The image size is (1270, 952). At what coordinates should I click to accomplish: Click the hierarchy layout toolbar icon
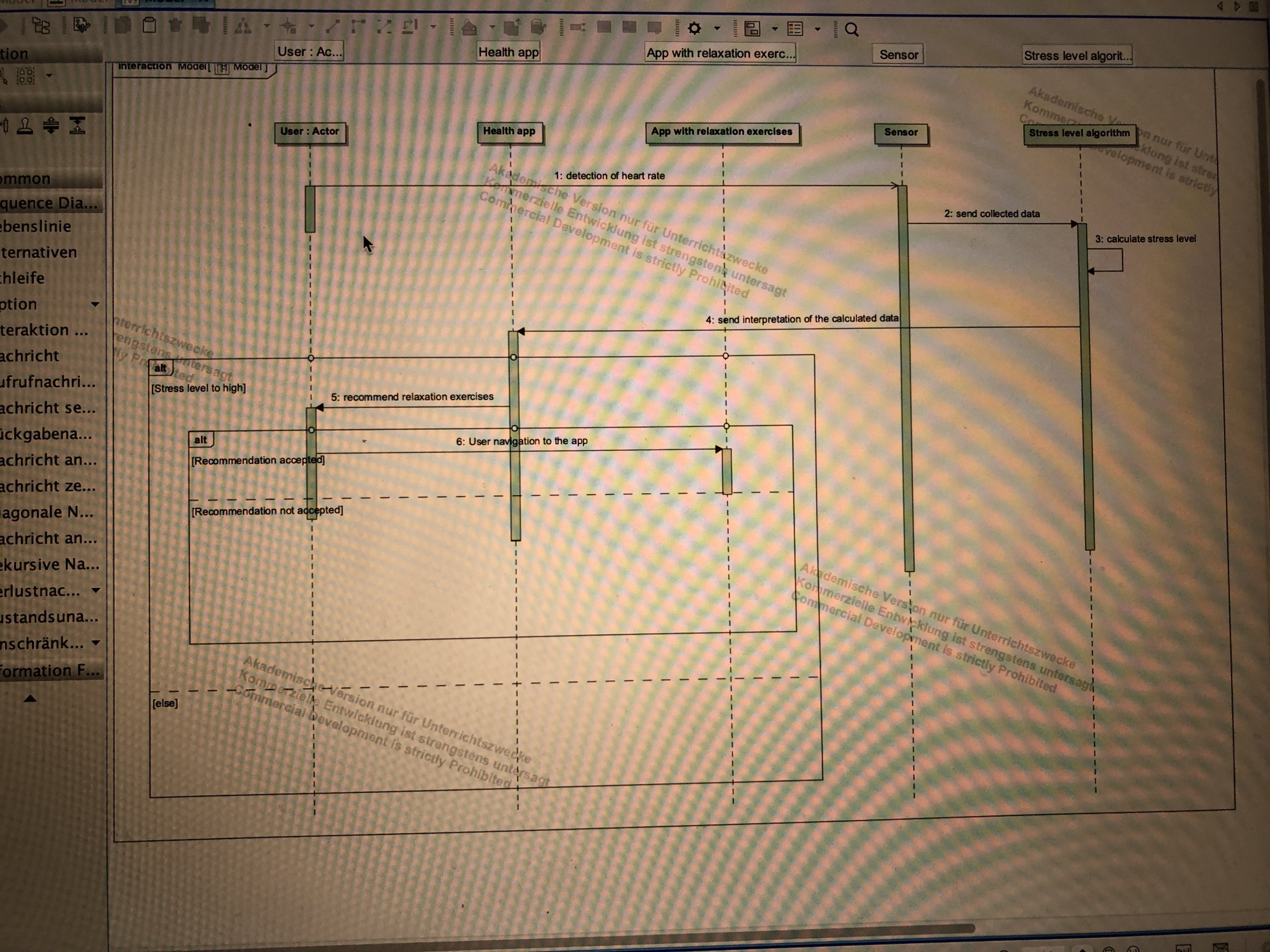click(243, 26)
